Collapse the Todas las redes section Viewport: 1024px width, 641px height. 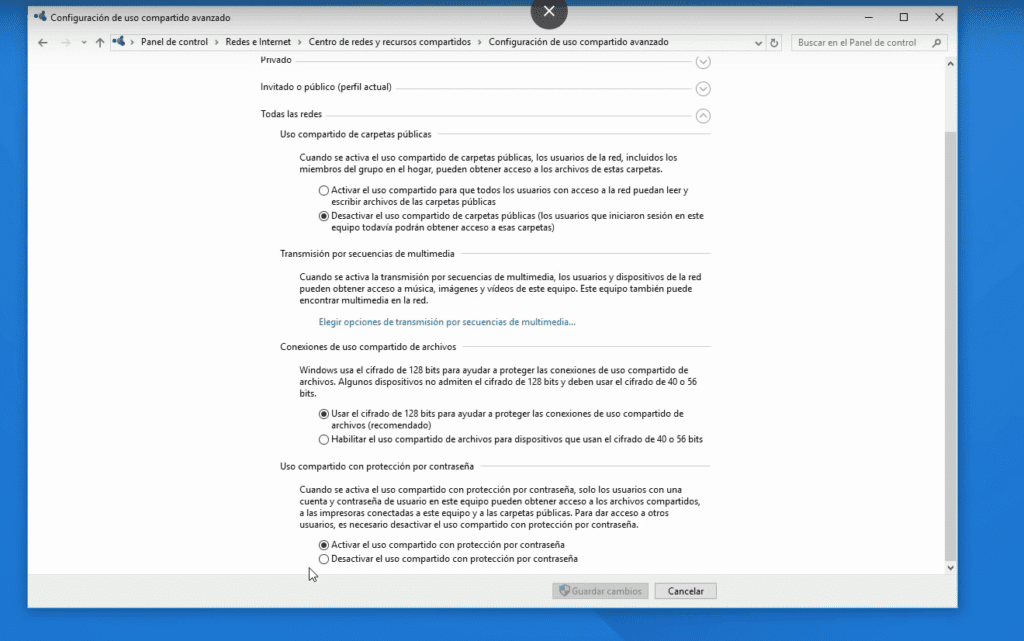click(x=703, y=116)
